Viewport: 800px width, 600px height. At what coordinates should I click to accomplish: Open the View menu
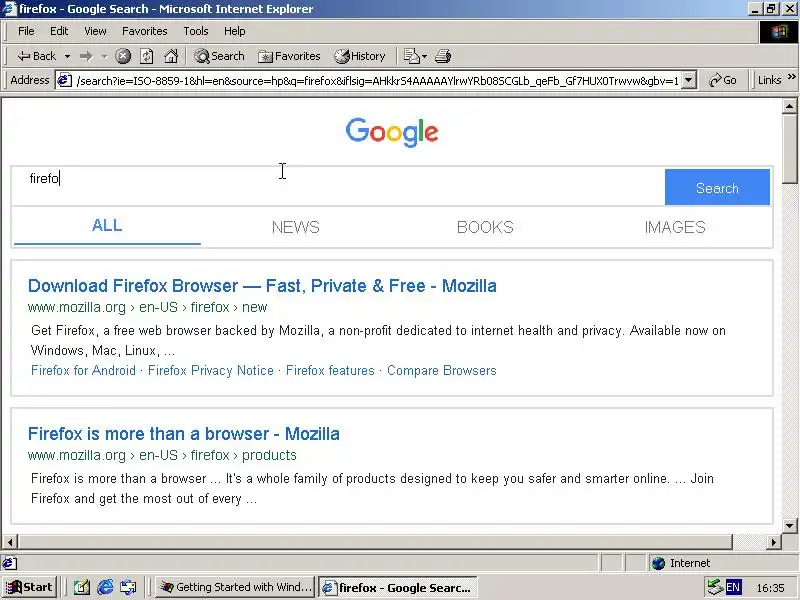95,31
